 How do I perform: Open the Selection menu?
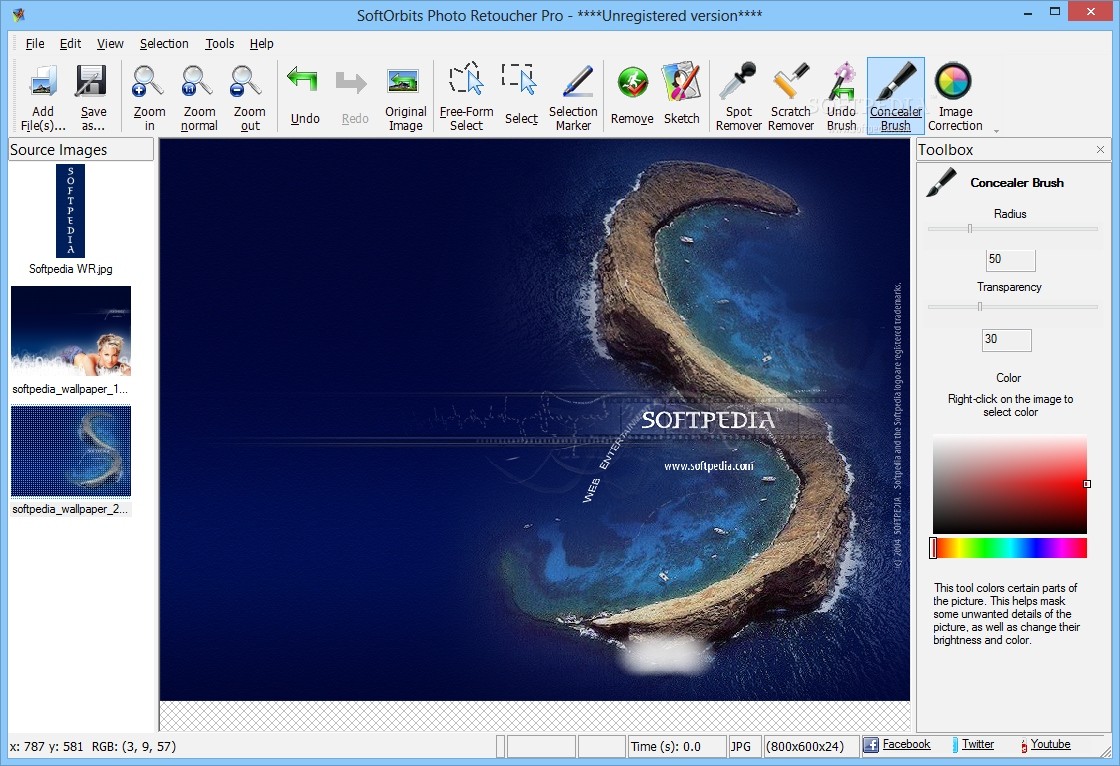point(164,44)
